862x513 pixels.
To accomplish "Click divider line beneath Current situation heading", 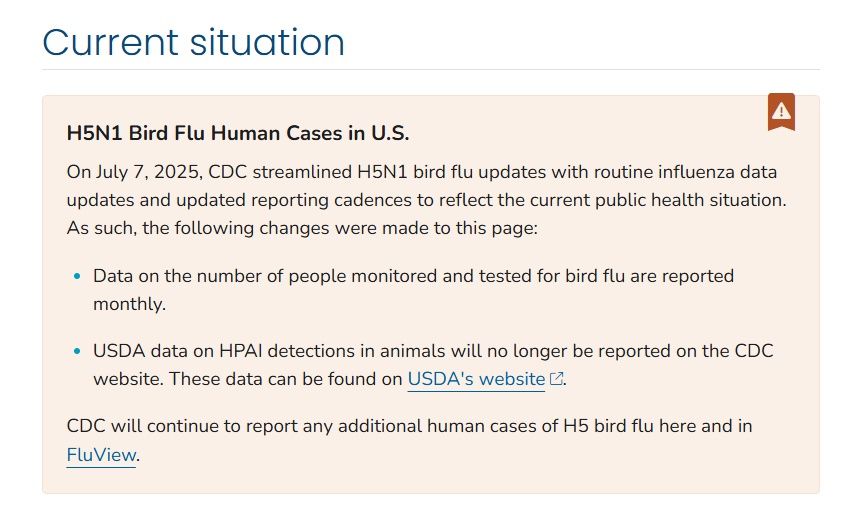I will (x=430, y=70).
